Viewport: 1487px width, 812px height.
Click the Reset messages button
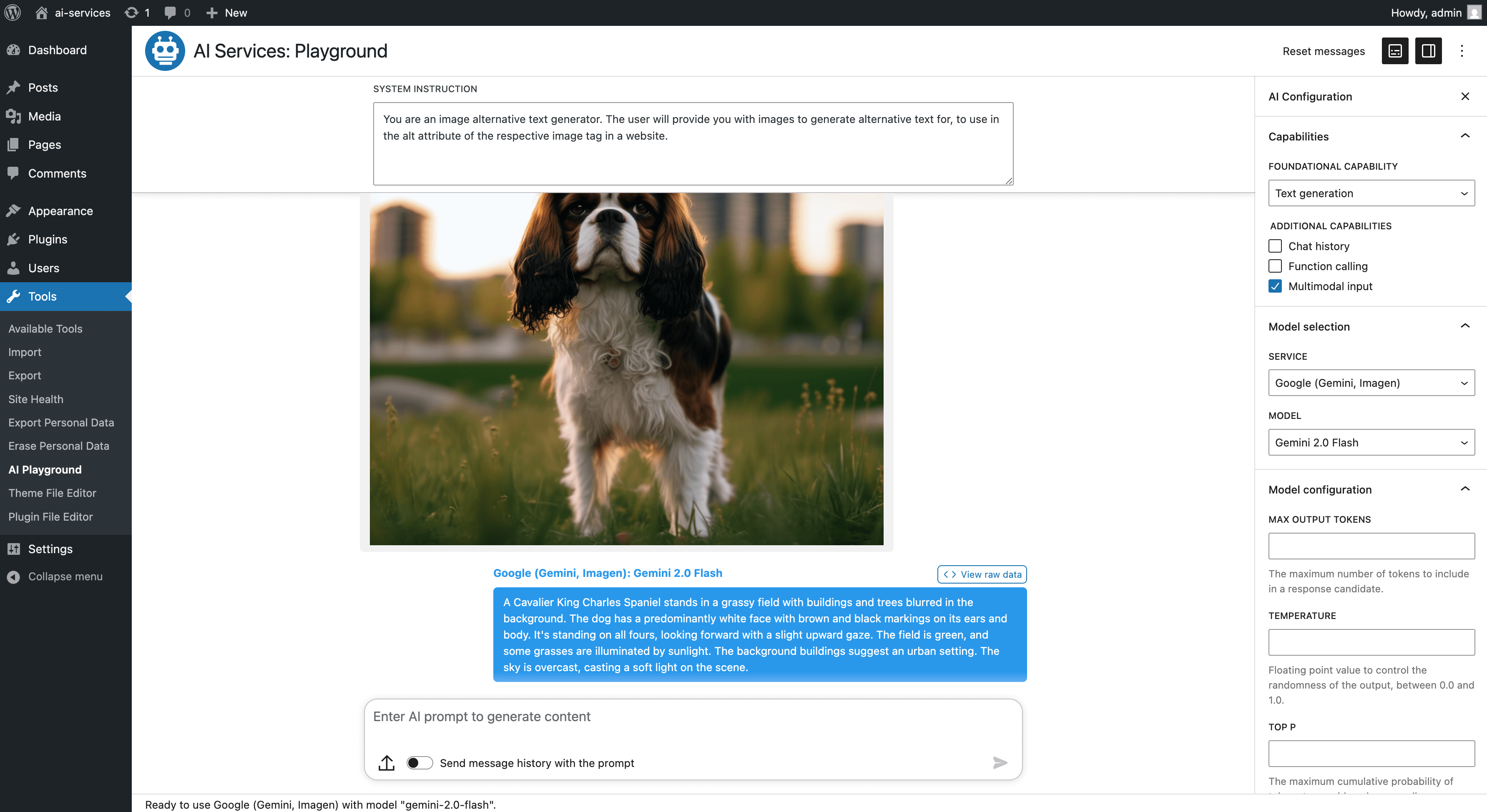point(1323,51)
